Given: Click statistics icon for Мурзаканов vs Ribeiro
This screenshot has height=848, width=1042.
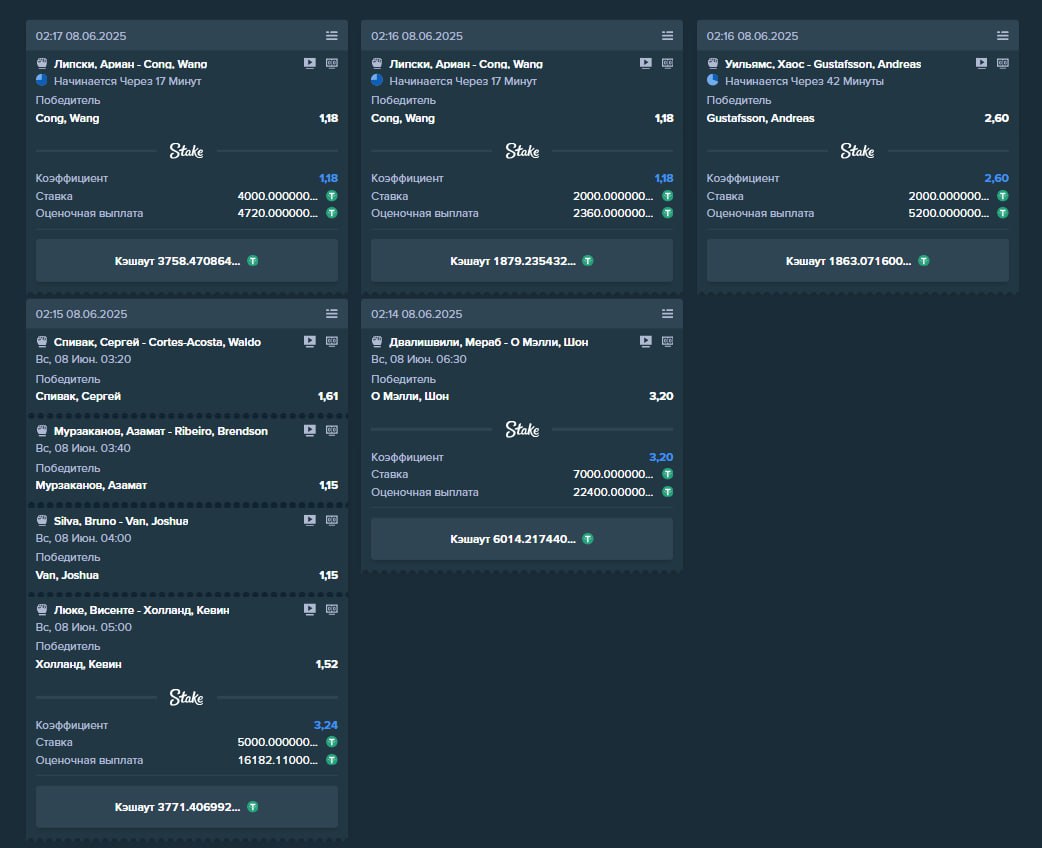Looking at the screenshot, I should 332,431.
